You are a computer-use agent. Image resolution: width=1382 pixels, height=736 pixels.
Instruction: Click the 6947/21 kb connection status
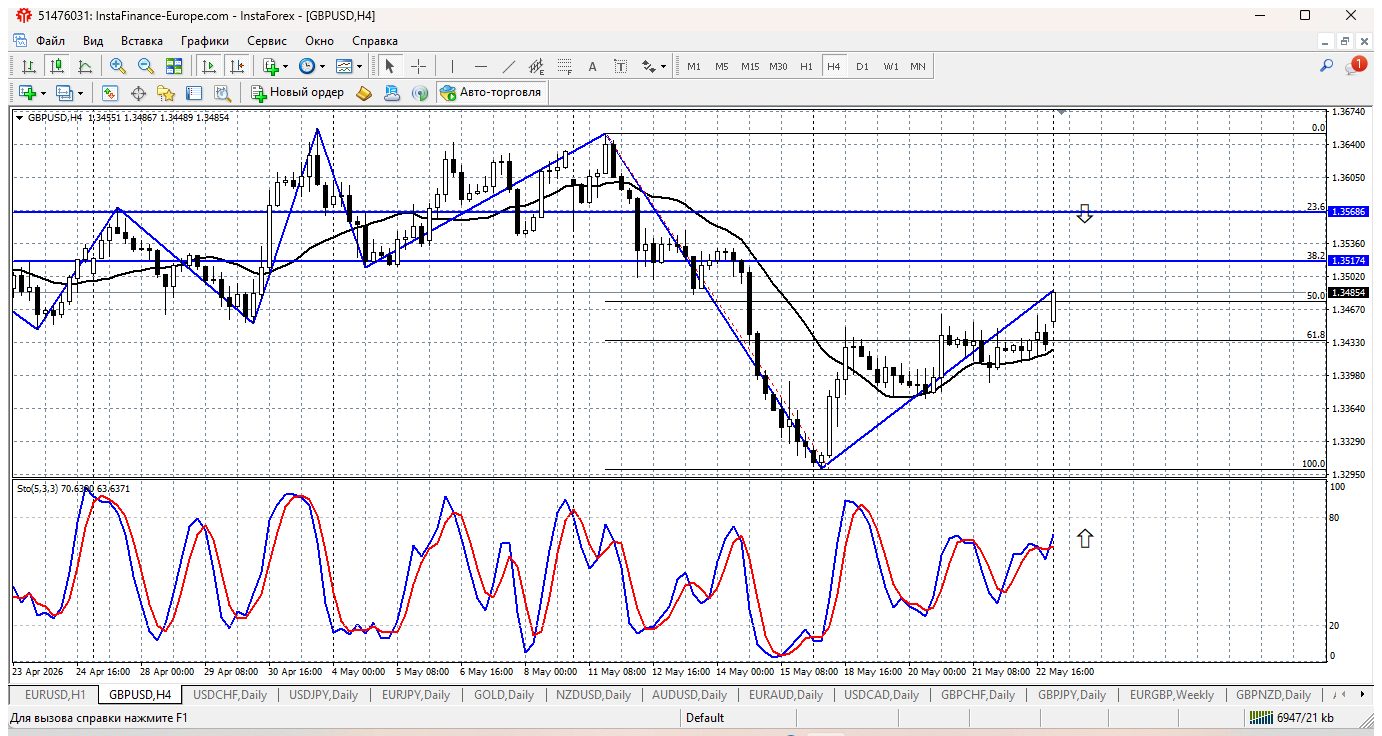[x=1289, y=717]
